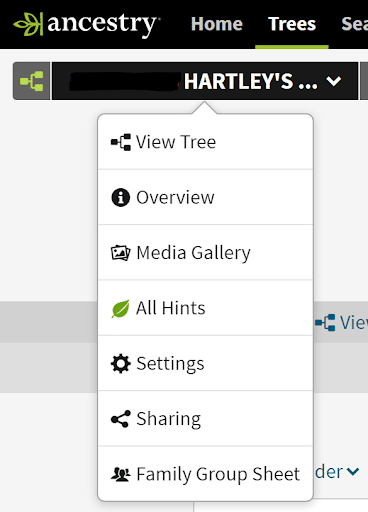Expand the blue dropdown chevron at bottom right
368x512 pixels.
[353, 471]
